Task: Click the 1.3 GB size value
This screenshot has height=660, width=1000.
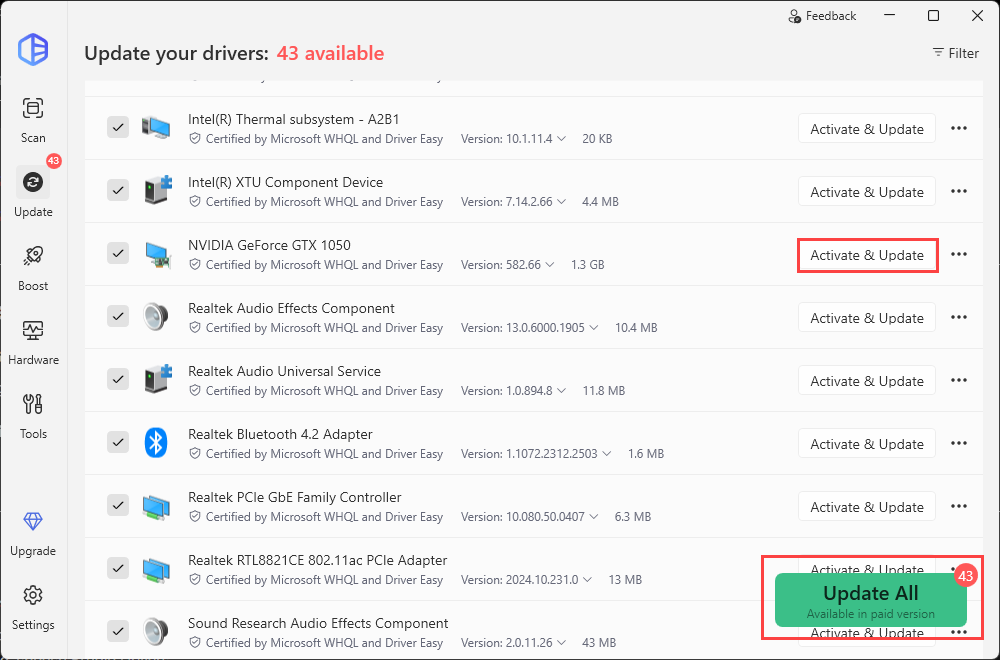Action: (x=587, y=265)
